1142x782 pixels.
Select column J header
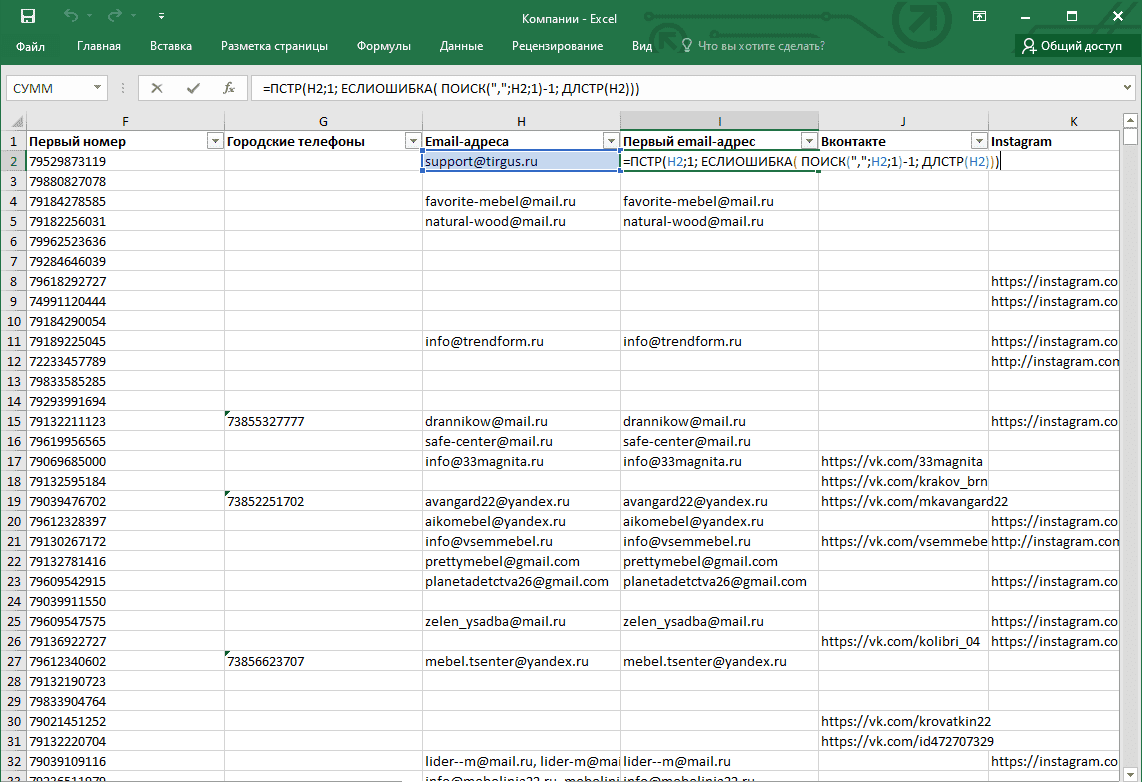point(903,122)
